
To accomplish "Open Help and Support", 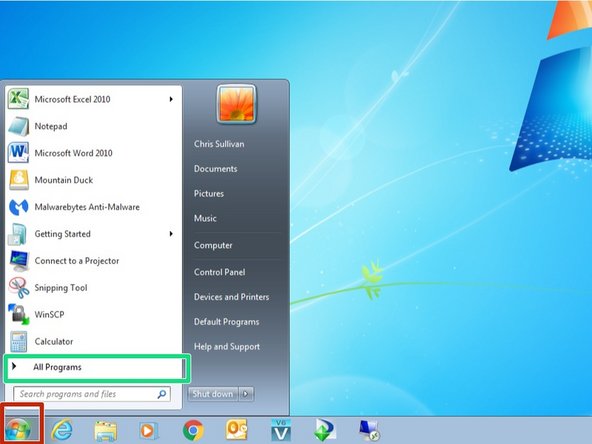I will tap(227, 347).
